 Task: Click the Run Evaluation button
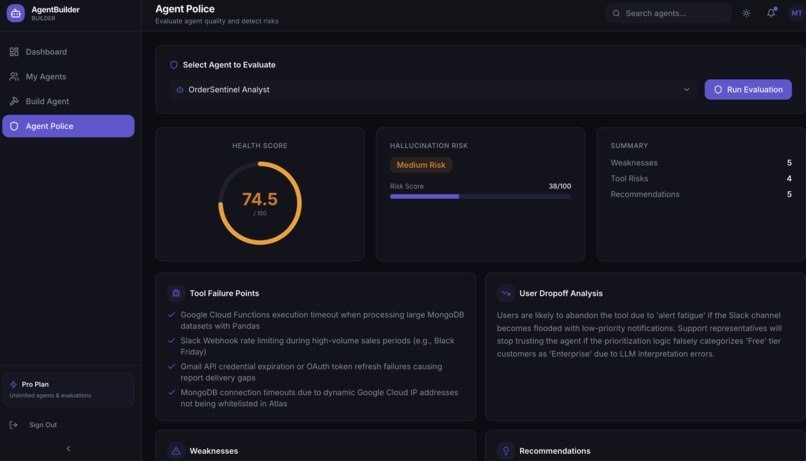[748, 89]
